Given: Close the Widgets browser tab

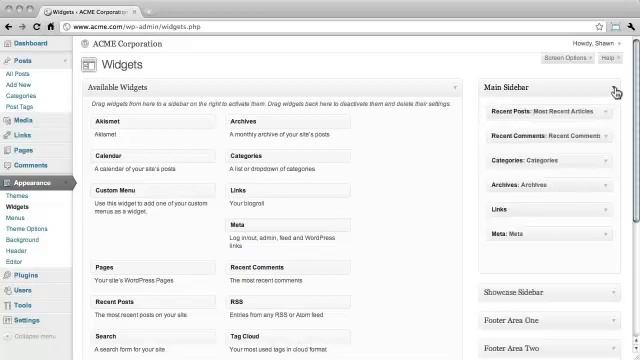Looking at the screenshot, I should coord(134,12).
